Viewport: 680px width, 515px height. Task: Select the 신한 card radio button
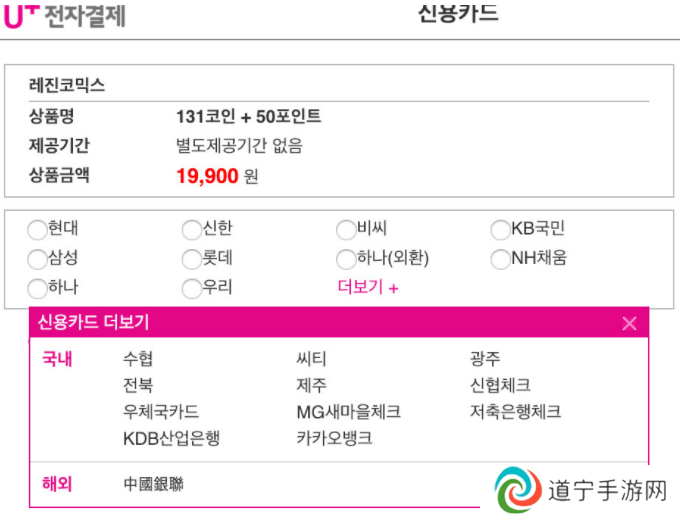pos(192,229)
